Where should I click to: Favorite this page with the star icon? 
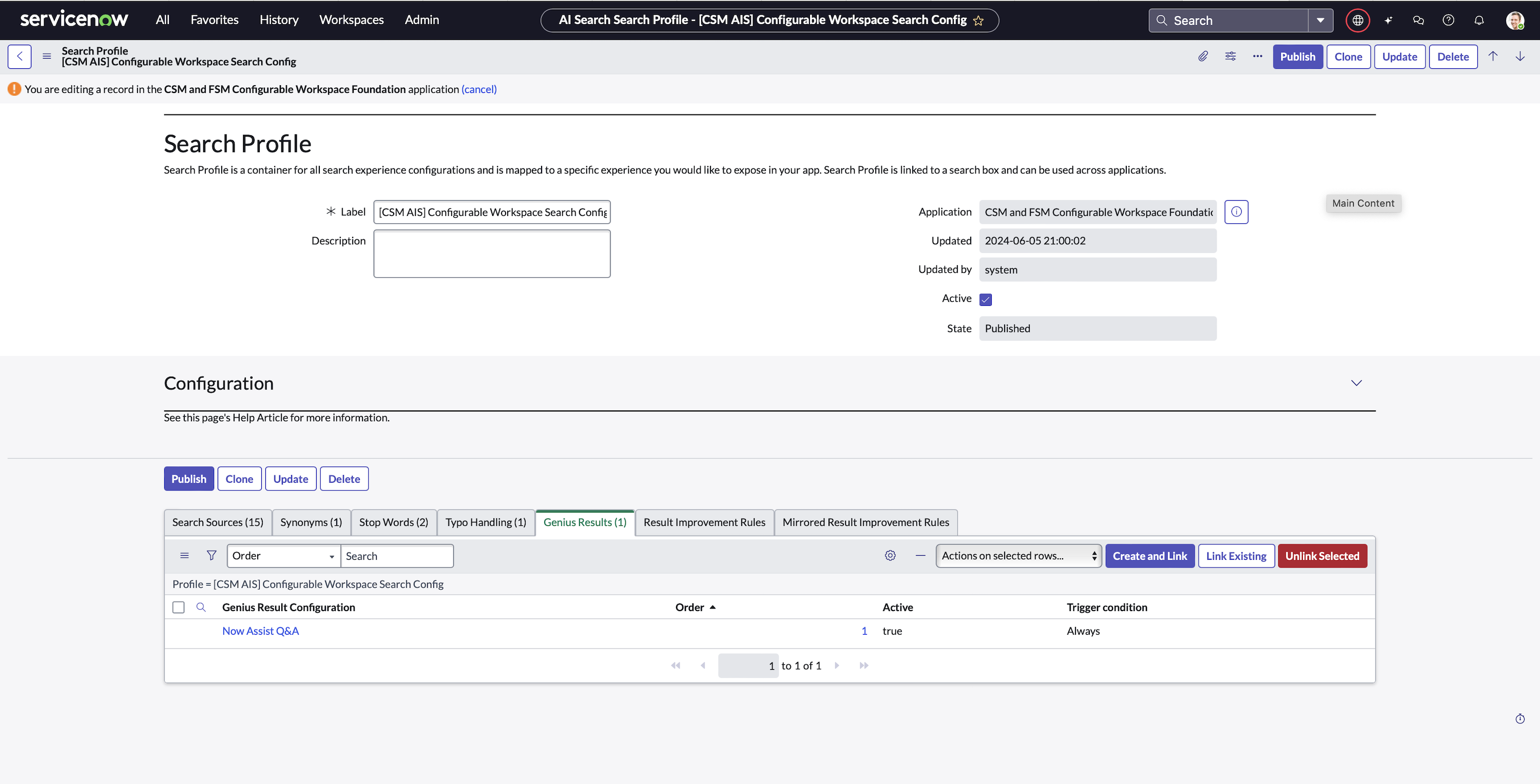pyautogui.click(x=978, y=21)
